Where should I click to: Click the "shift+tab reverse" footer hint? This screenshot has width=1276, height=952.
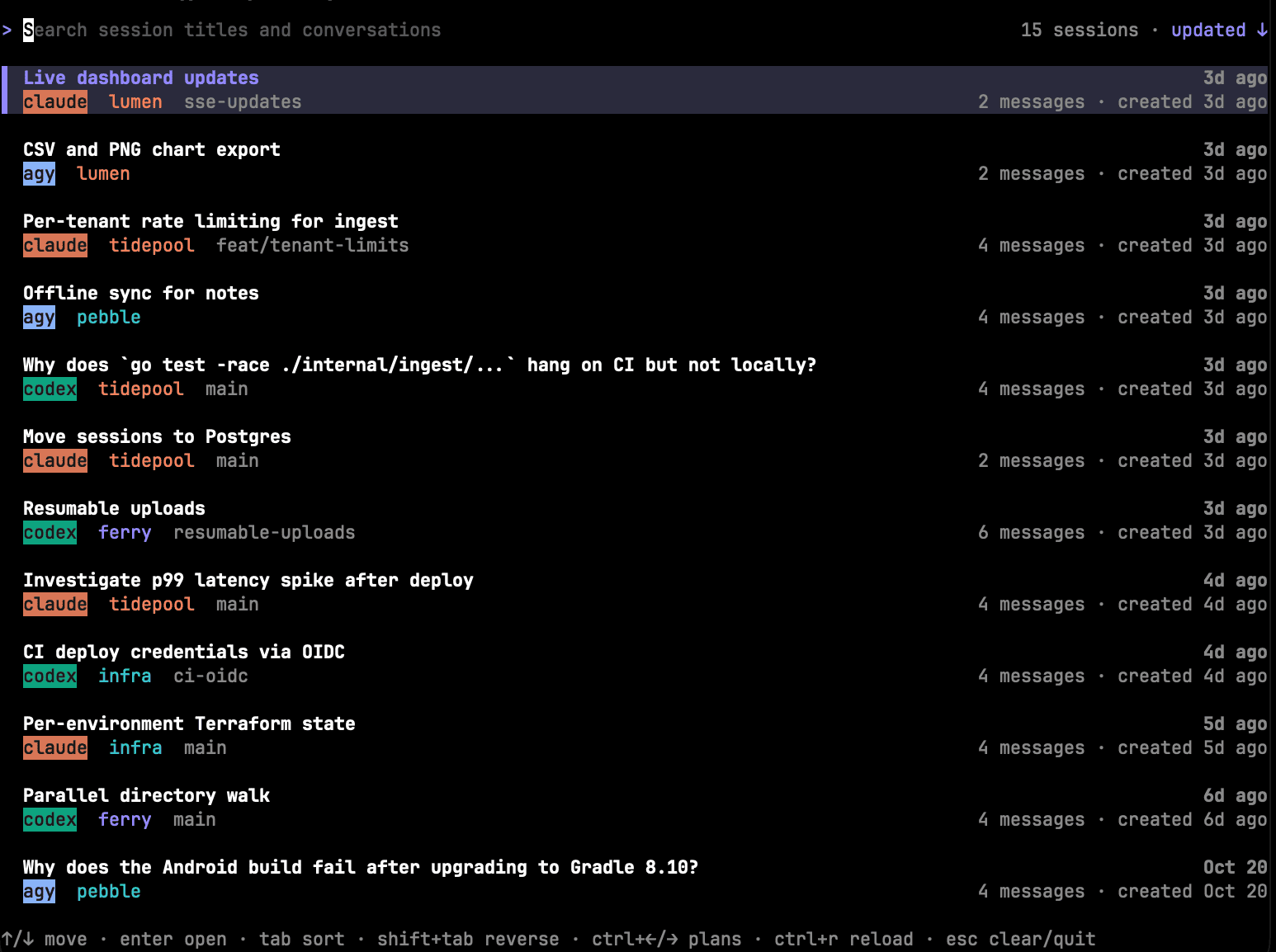468,939
